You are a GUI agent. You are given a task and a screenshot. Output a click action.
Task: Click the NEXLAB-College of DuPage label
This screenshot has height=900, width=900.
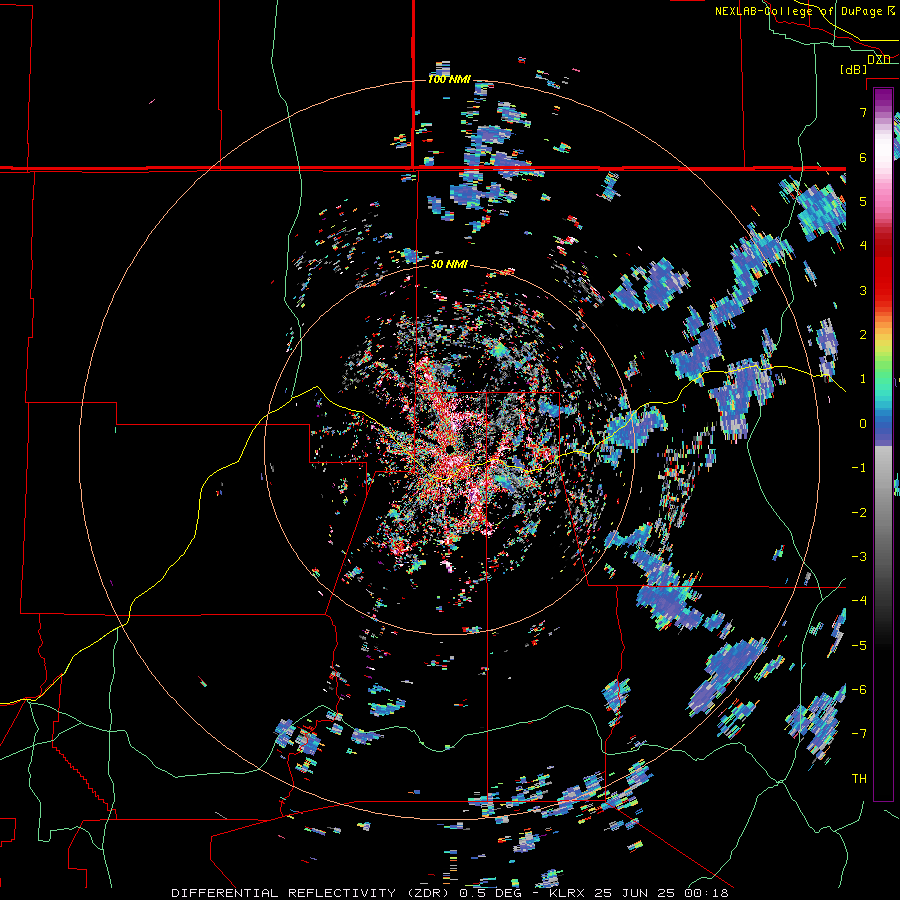click(x=804, y=11)
